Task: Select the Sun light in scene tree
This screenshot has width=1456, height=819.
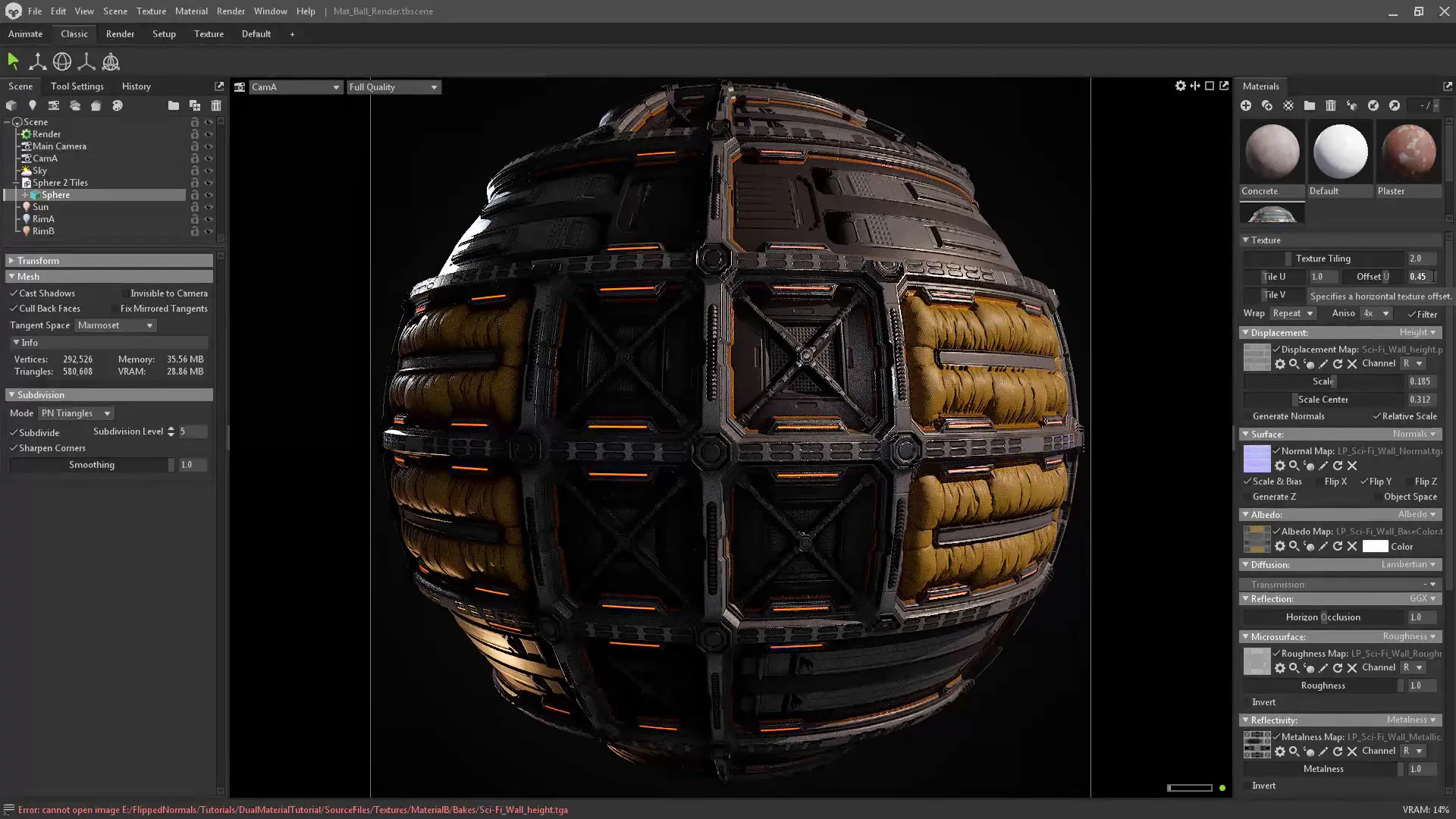Action: (41, 207)
